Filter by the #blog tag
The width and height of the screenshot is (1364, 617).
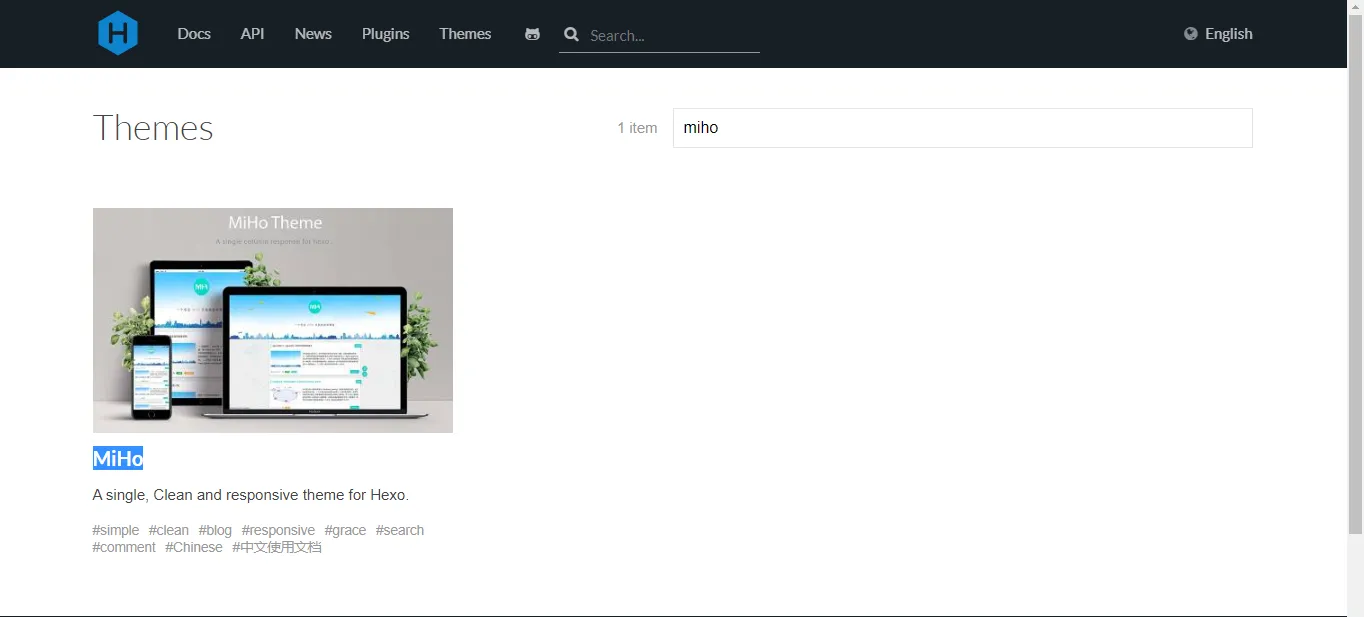point(215,530)
